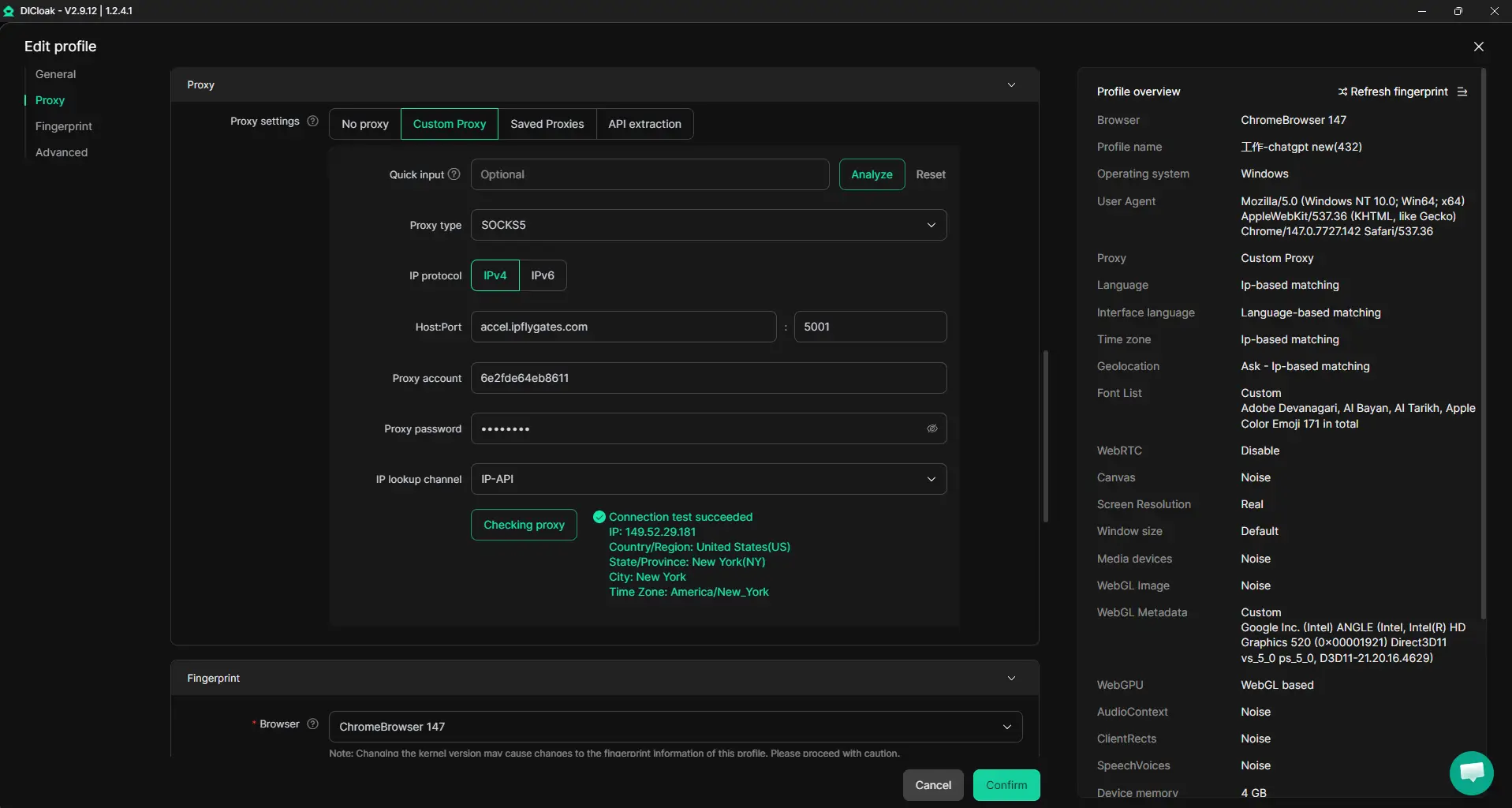Click the green connection success check icon
Screen dimensions: 1512x808
tap(599, 517)
